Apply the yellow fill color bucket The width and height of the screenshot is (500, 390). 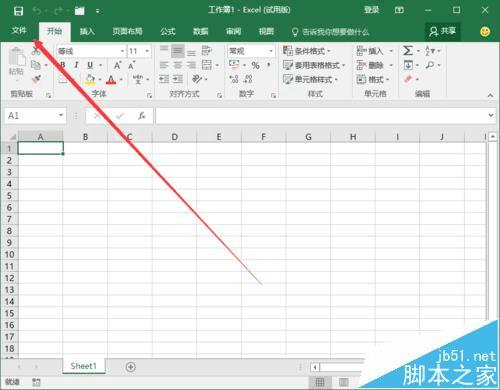90,79
